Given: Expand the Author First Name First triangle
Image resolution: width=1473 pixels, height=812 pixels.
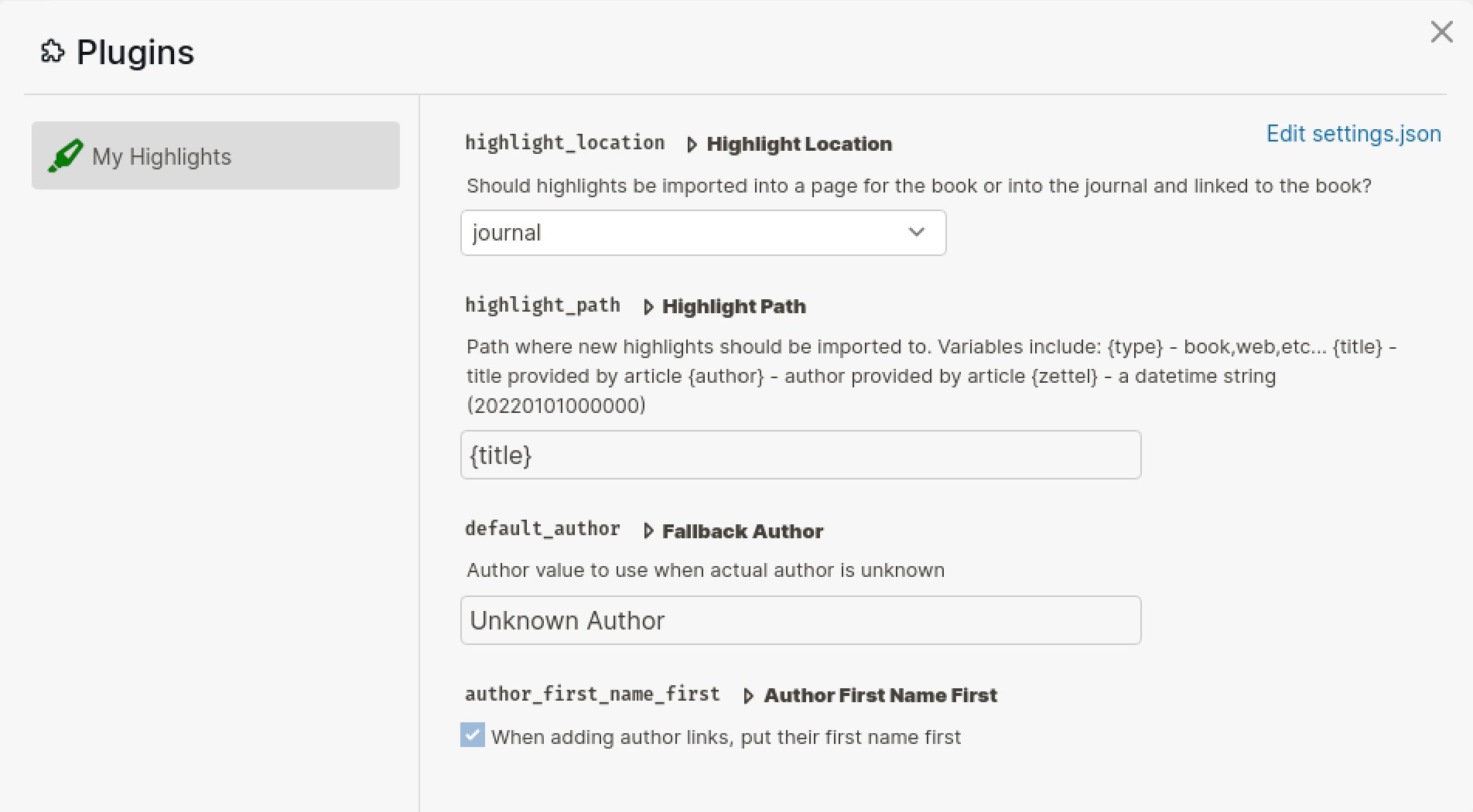Looking at the screenshot, I should point(748,696).
